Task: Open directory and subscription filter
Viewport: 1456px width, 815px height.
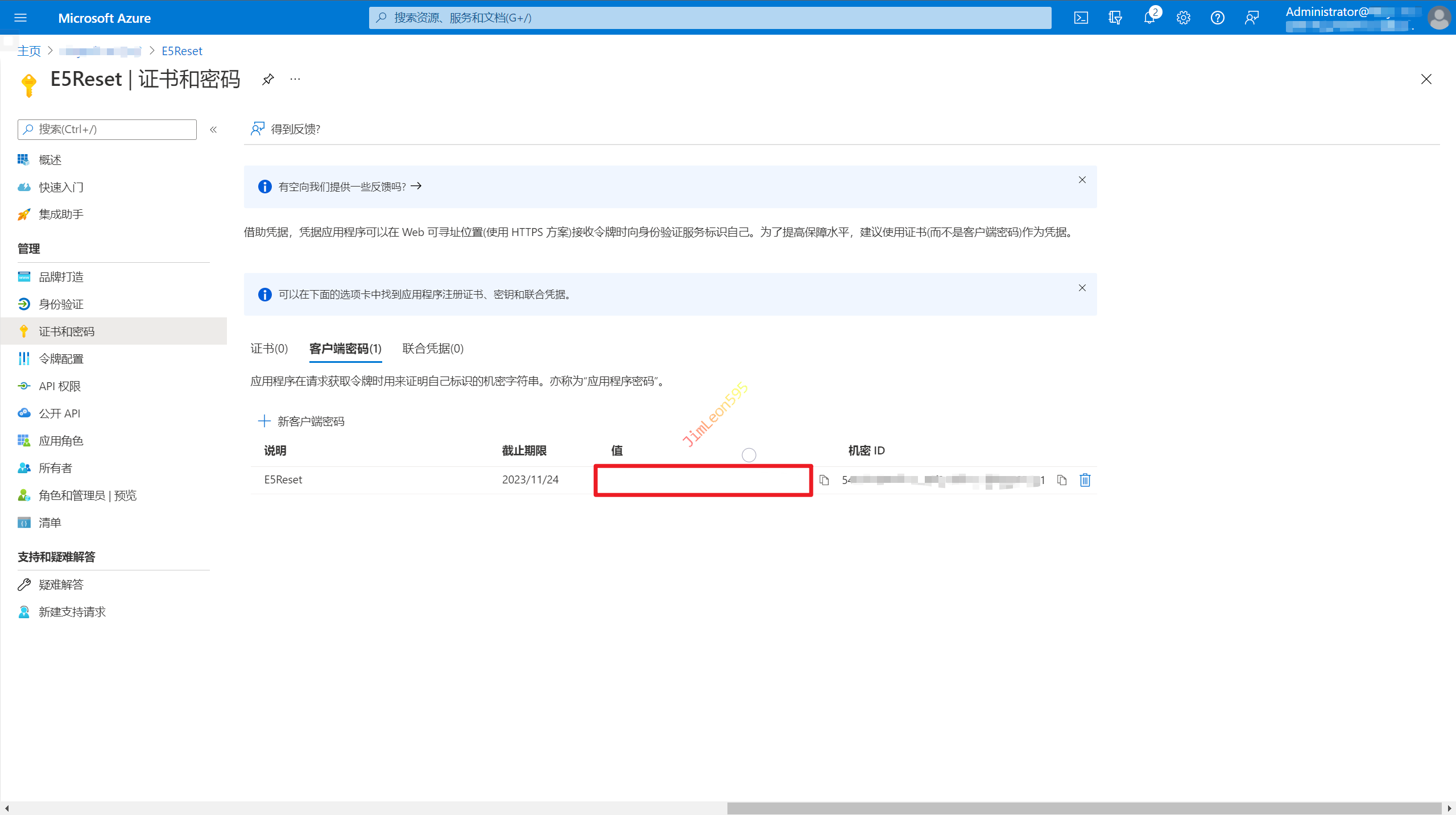Action: pos(1115,18)
